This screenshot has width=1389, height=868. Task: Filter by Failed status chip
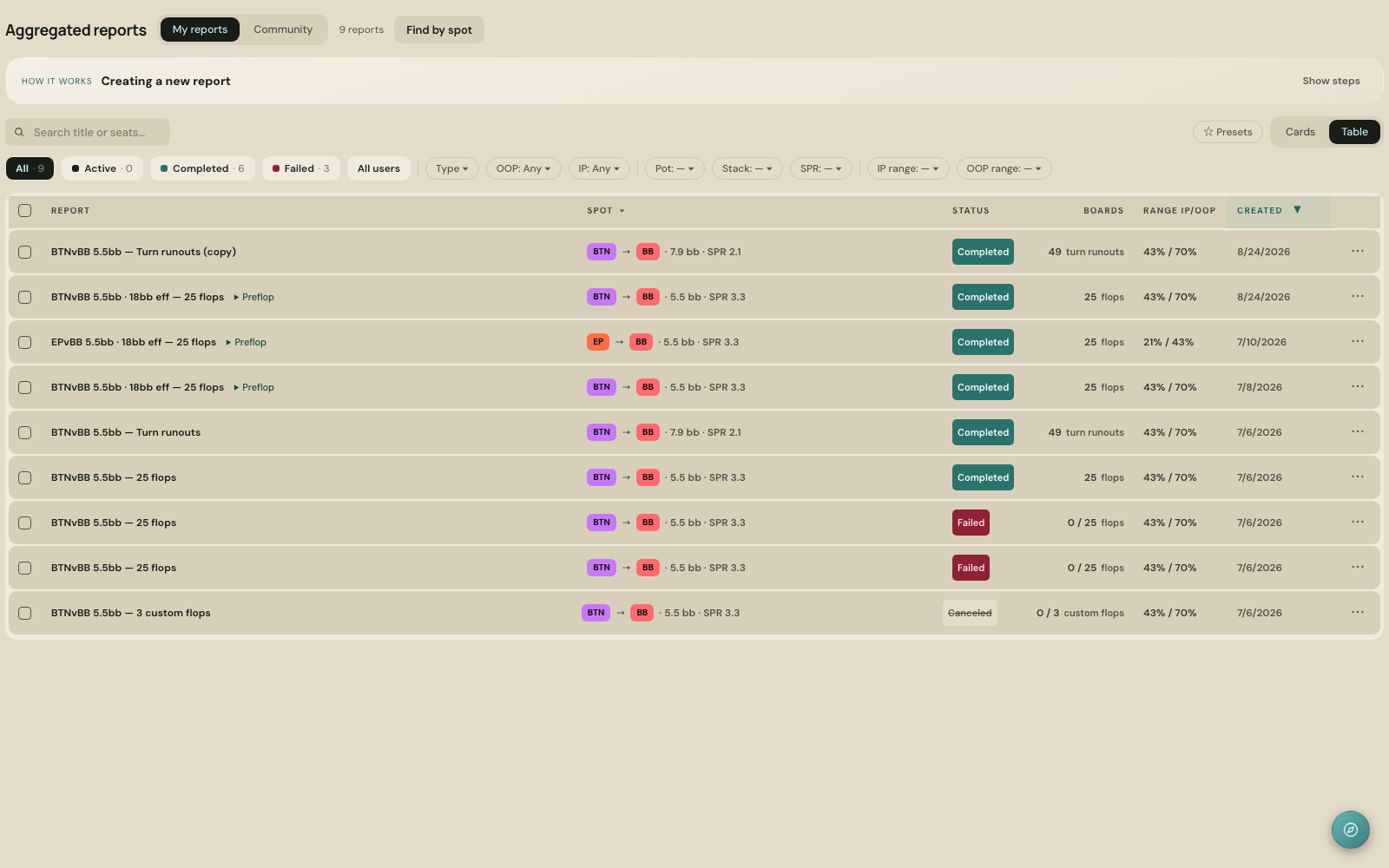(301, 168)
